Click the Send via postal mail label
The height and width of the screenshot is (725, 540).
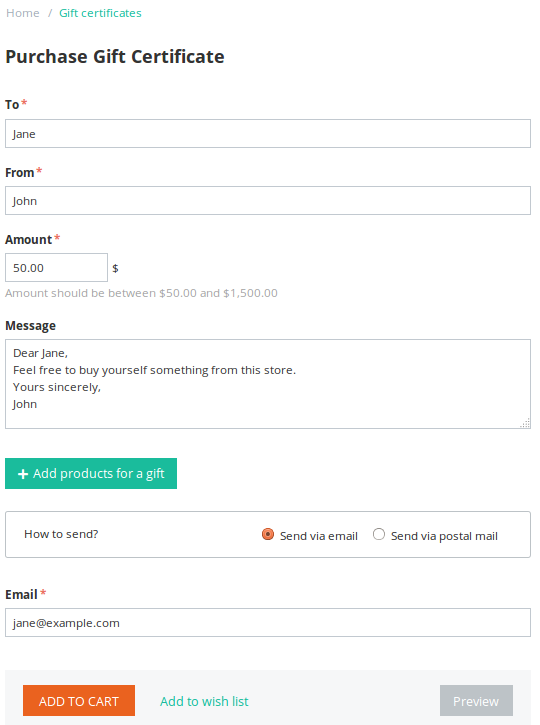tap(444, 536)
